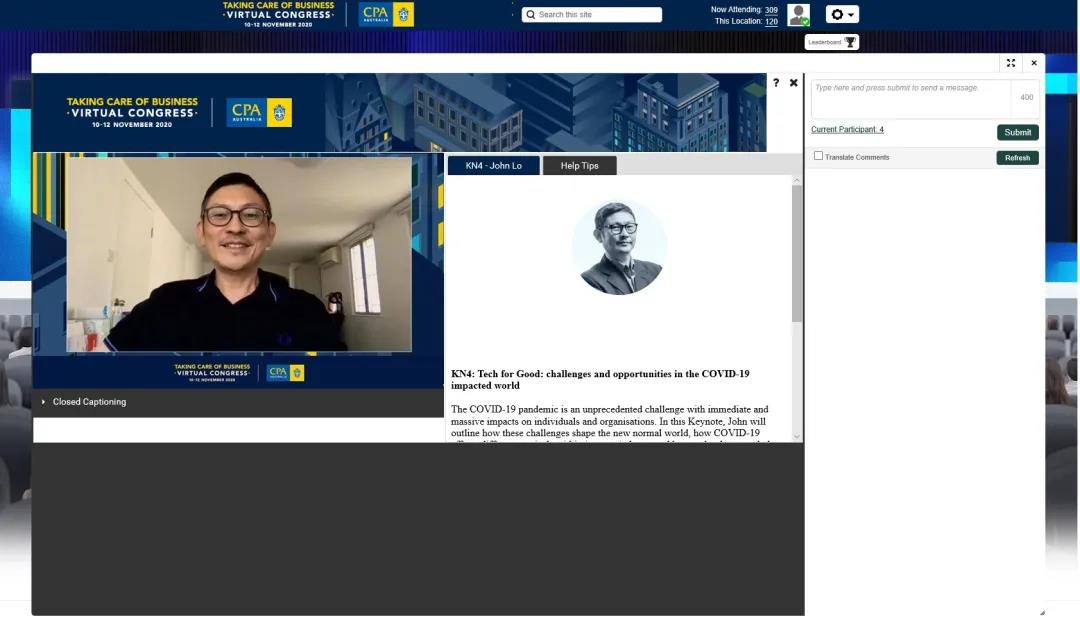Enable the Translate Comments checkbox

(818, 156)
